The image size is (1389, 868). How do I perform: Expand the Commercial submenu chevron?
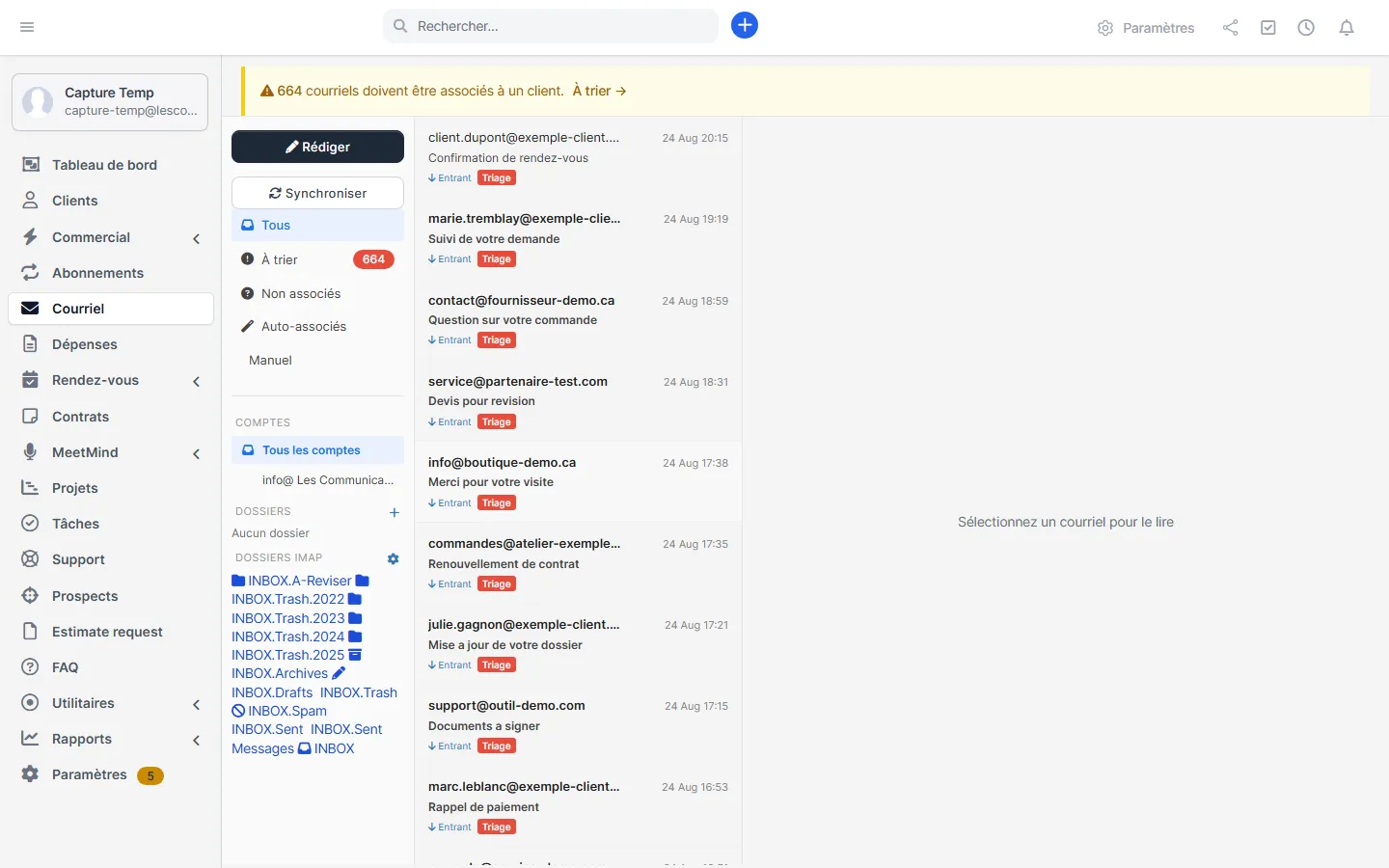click(197, 238)
